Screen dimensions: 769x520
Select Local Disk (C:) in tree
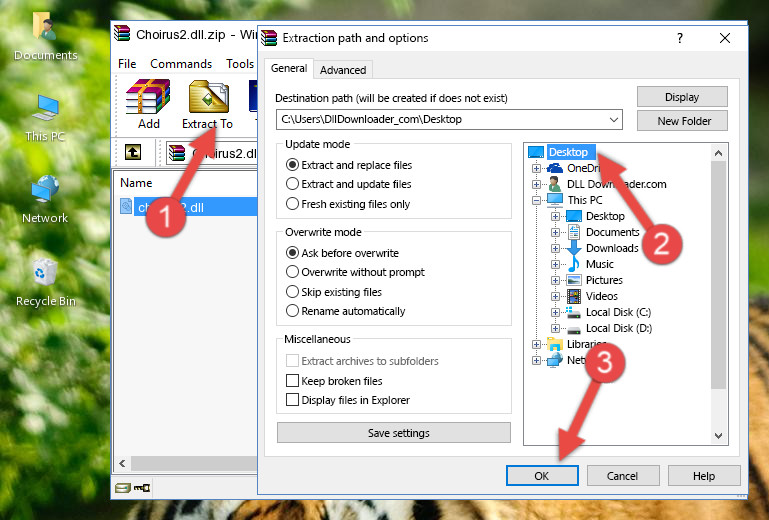618,312
